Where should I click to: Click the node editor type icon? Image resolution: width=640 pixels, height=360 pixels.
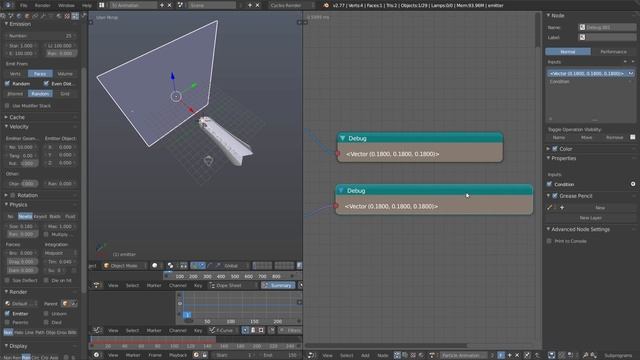click(x=311, y=356)
